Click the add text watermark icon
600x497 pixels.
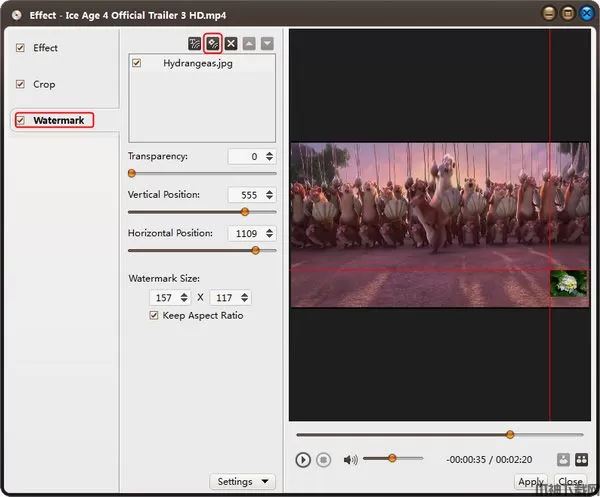pos(195,44)
